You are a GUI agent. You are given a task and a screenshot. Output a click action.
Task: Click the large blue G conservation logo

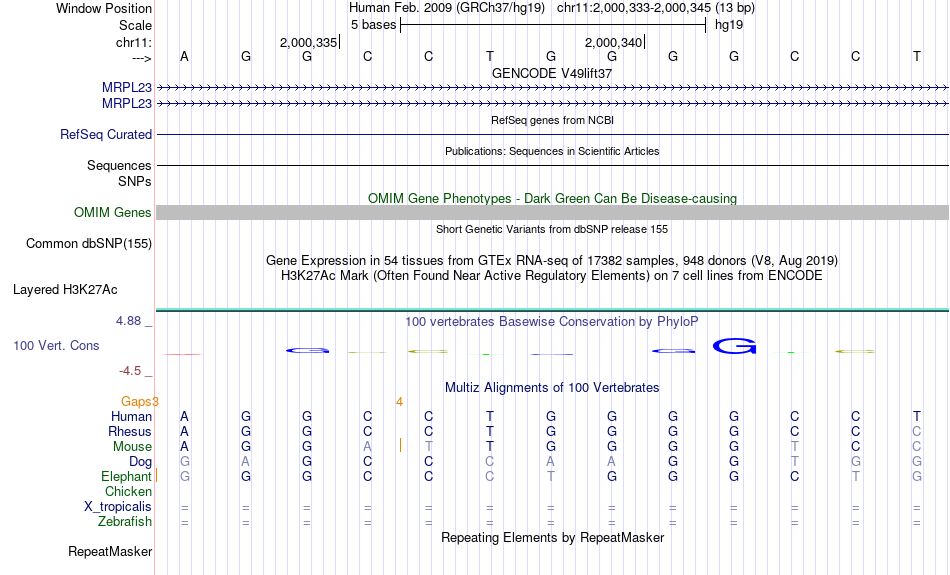pyautogui.click(x=734, y=346)
